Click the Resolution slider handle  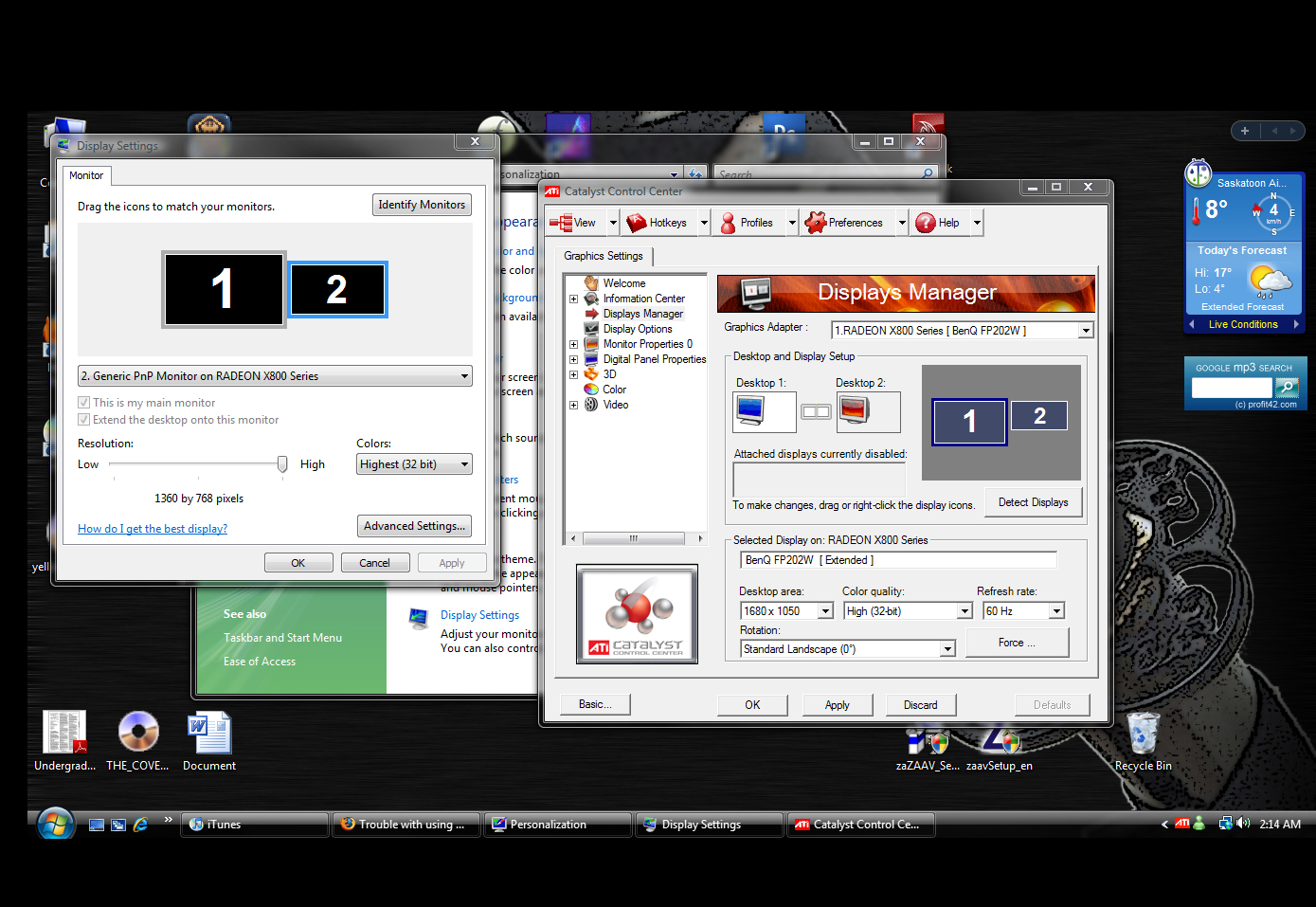tap(282, 463)
